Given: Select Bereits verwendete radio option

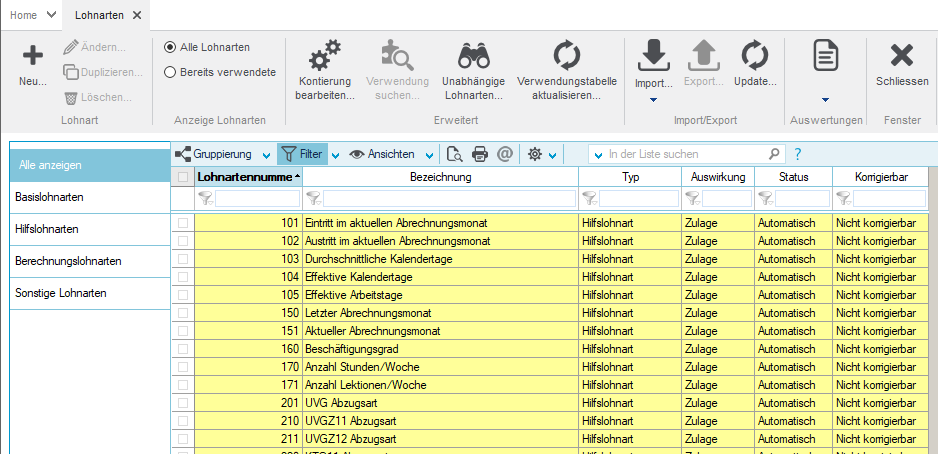Looking at the screenshot, I should (x=170, y=72).
